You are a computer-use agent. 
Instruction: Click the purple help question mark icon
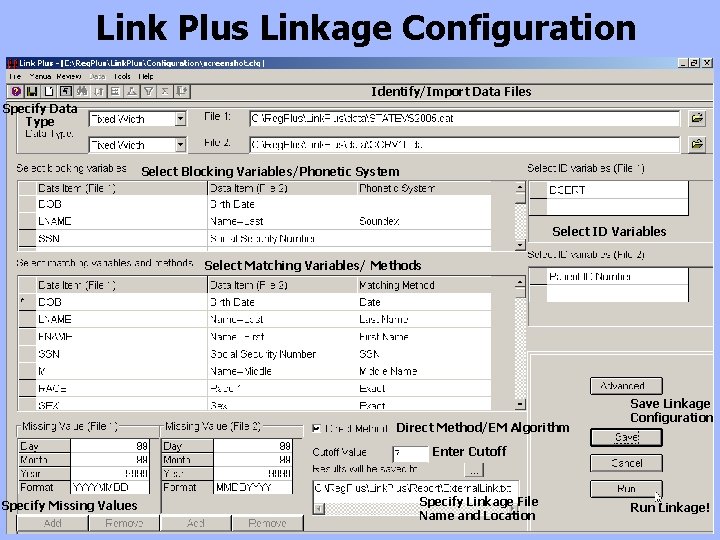point(16,91)
